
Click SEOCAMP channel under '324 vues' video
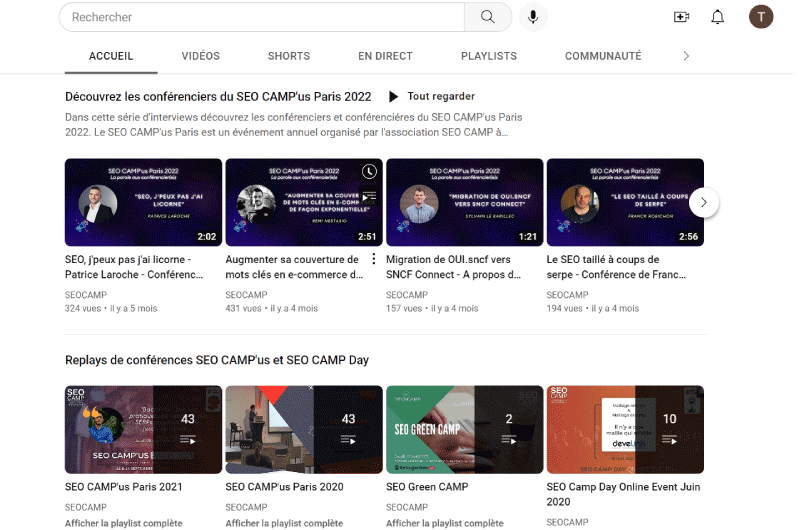(86, 295)
